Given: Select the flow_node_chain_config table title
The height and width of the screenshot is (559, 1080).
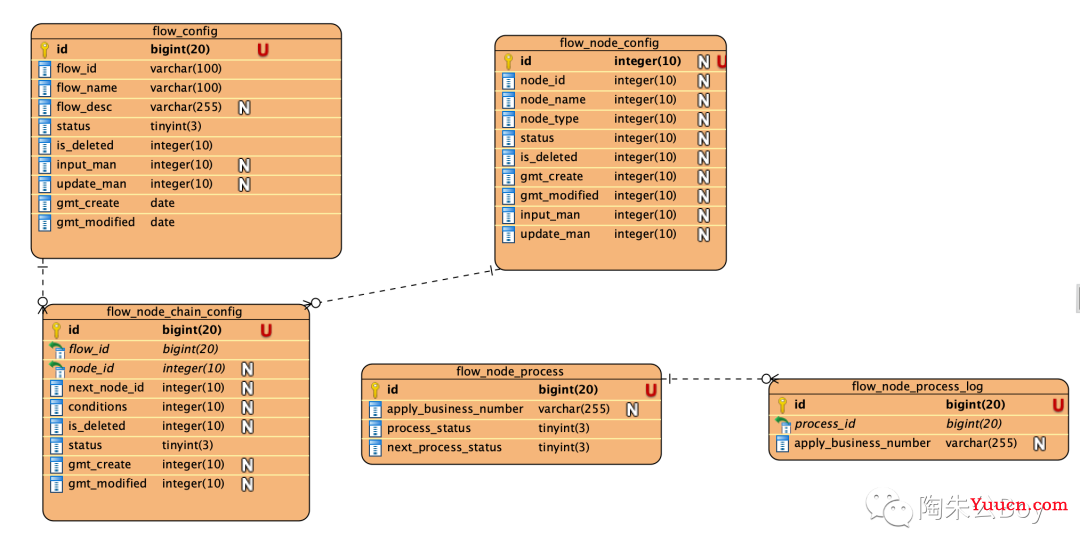Looking at the screenshot, I should click(174, 312).
